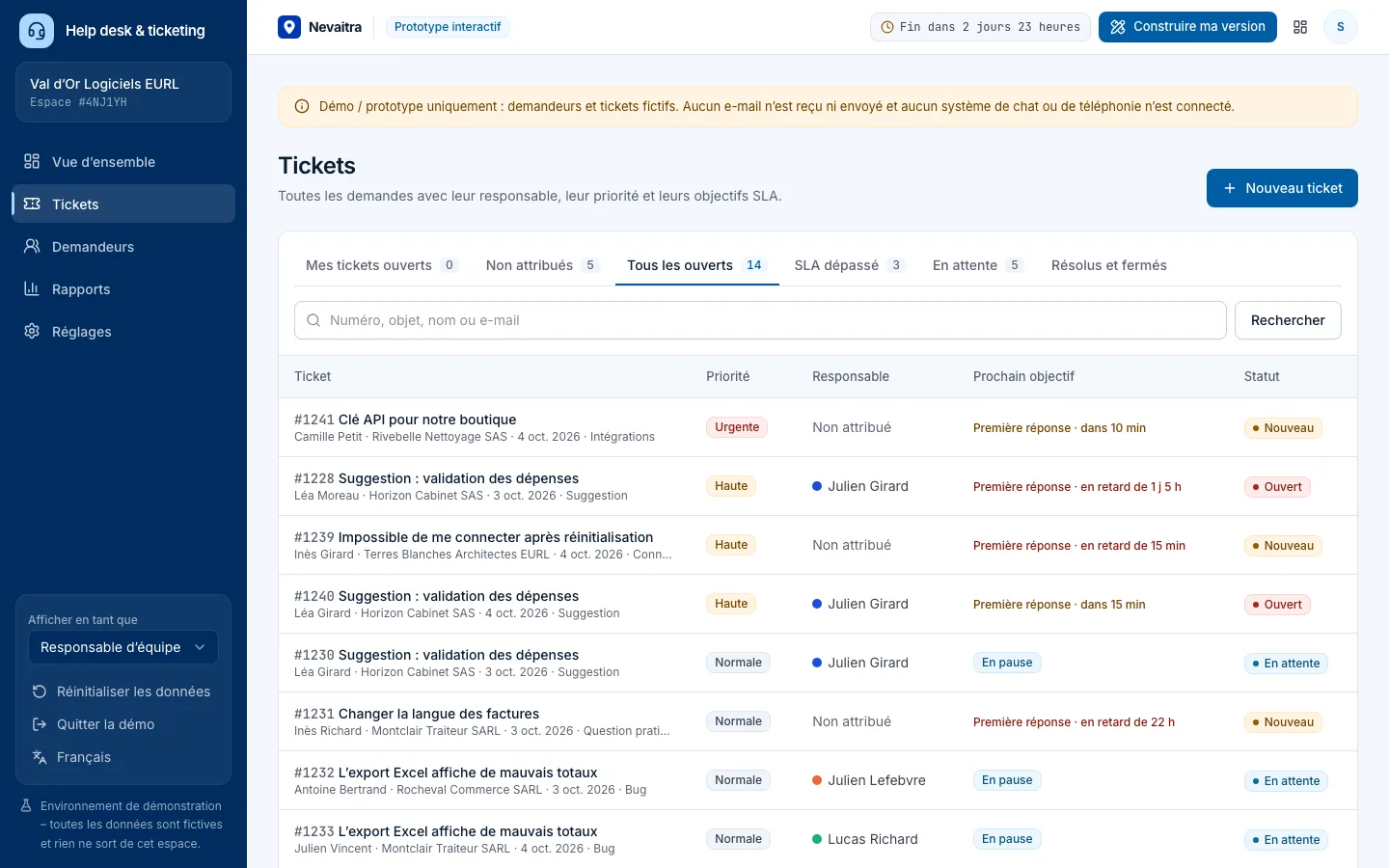Click the magnifier icon in the search field
The width and height of the screenshot is (1389, 868).
point(313,320)
